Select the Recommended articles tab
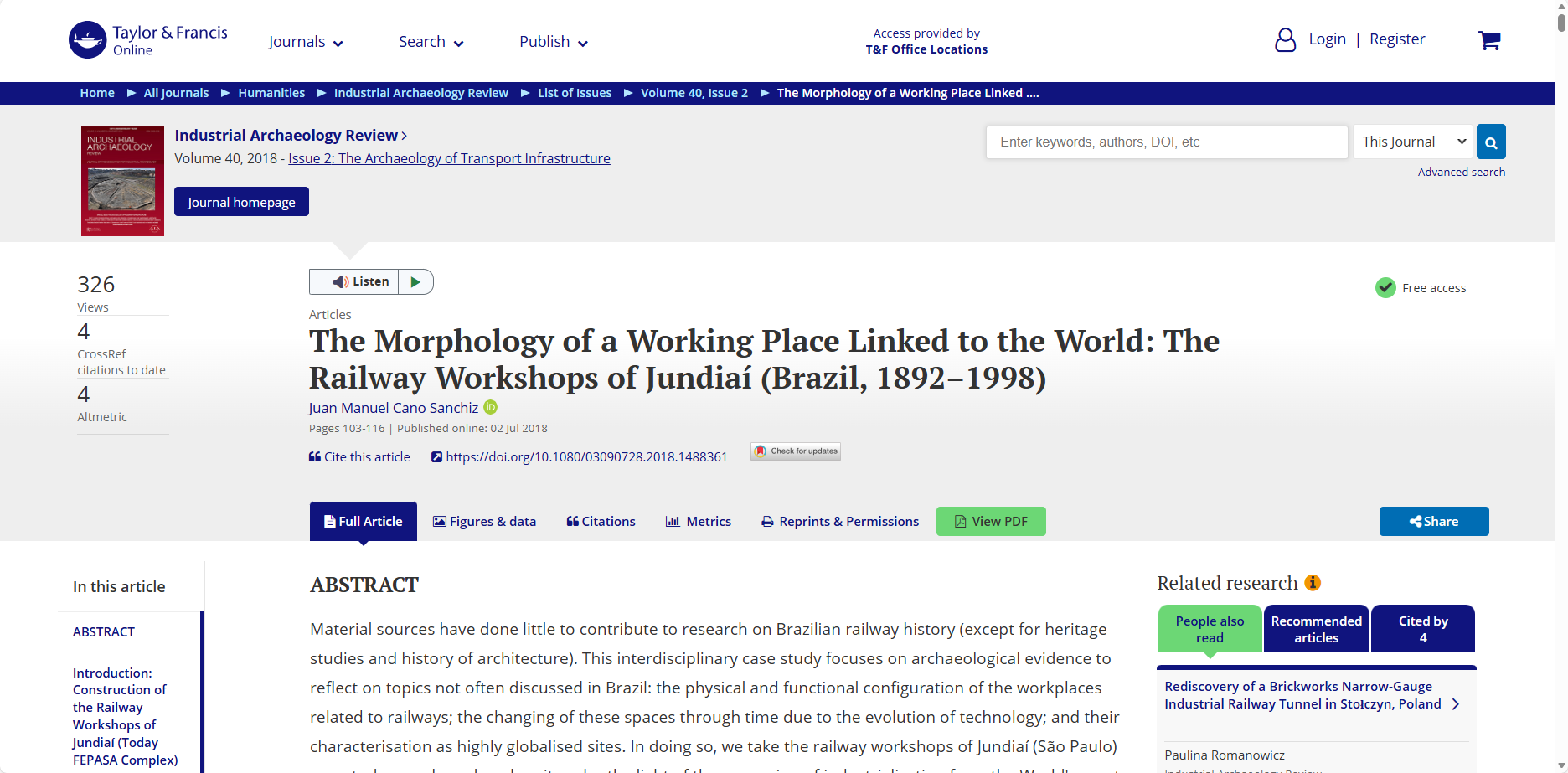This screenshot has height=773, width=1568. tap(1316, 629)
